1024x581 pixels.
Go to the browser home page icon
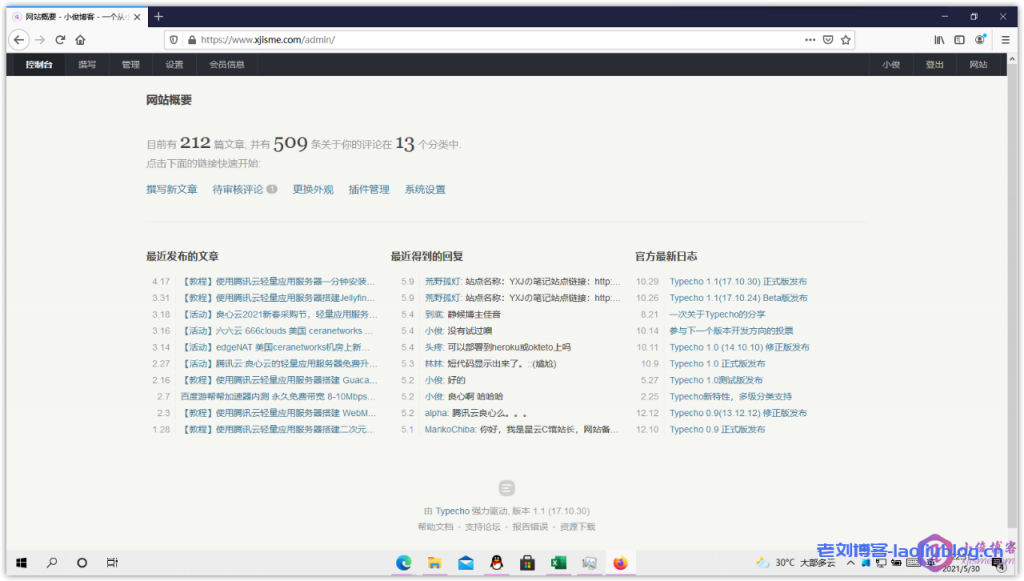click(x=80, y=40)
